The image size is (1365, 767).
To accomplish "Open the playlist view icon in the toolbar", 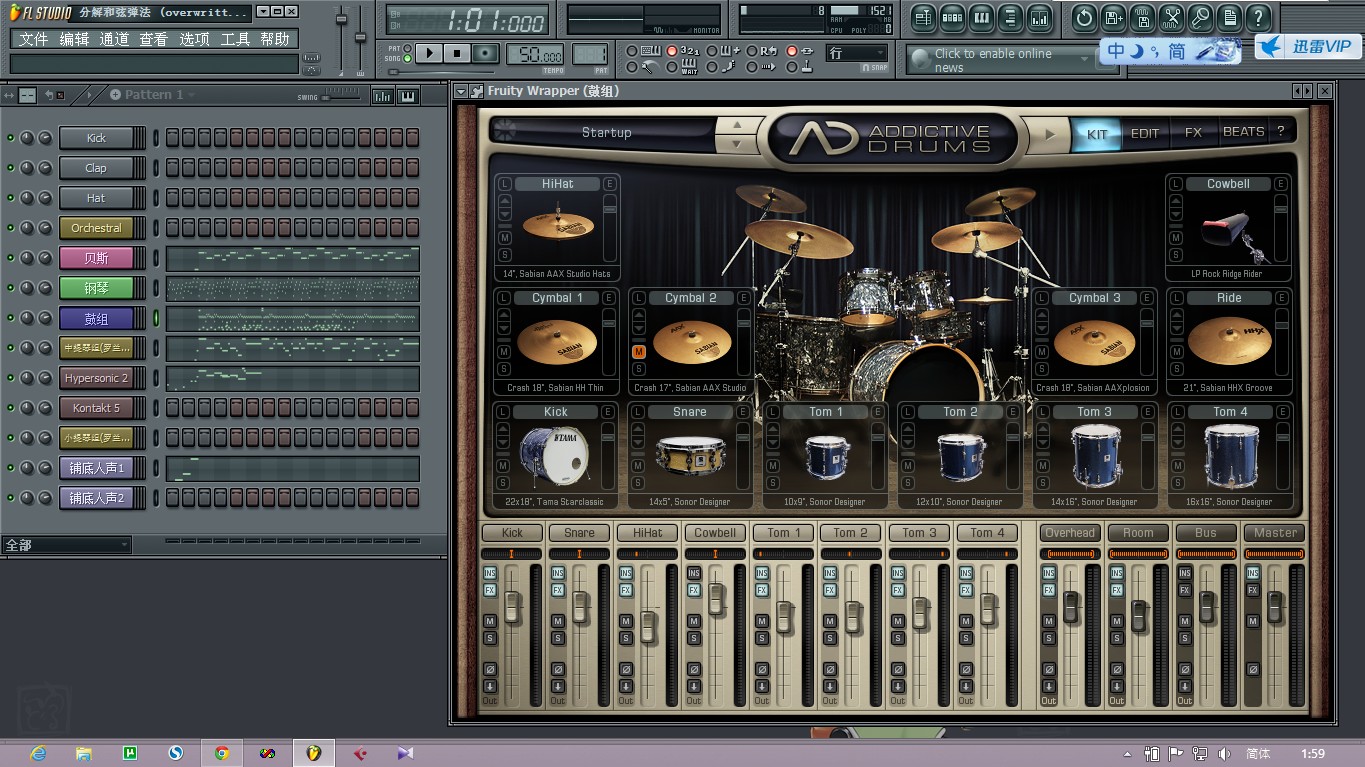I will (x=923, y=17).
